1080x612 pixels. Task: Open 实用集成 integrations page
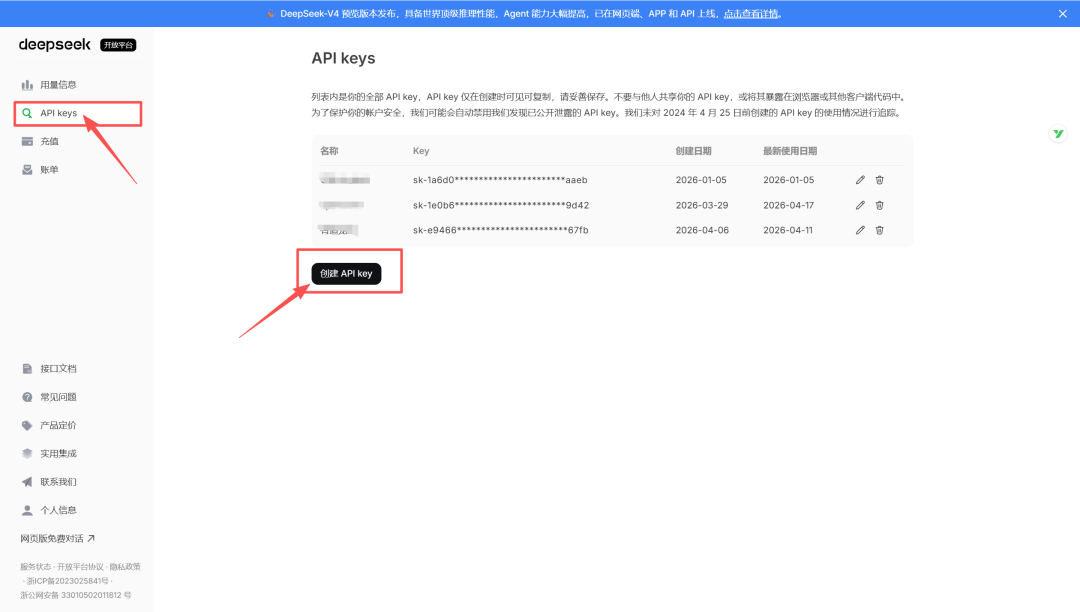(58, 453)
